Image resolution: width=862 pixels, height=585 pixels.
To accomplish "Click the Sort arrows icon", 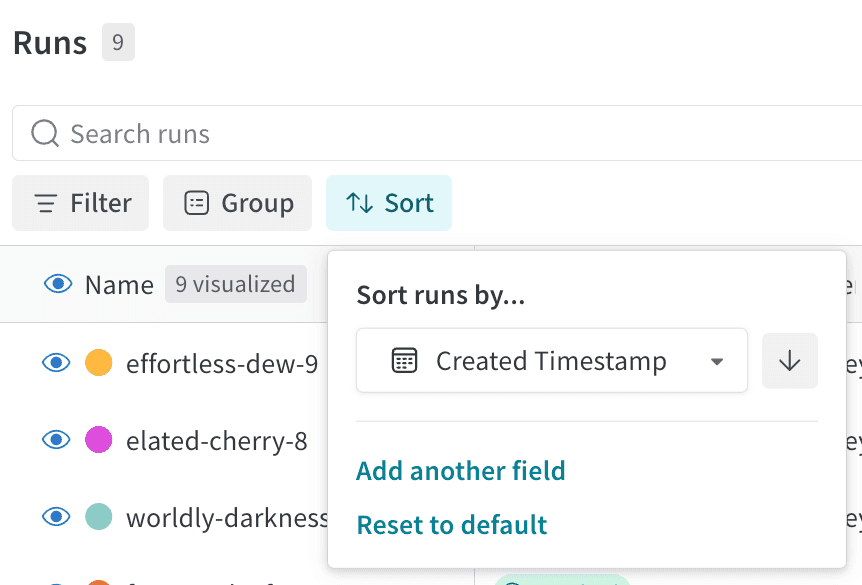I will (358, 202).
